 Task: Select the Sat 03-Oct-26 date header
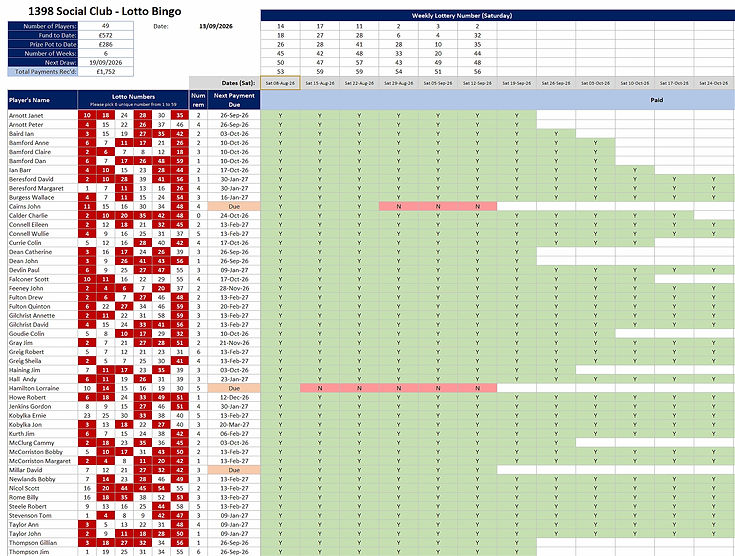[x=595, y=83]
